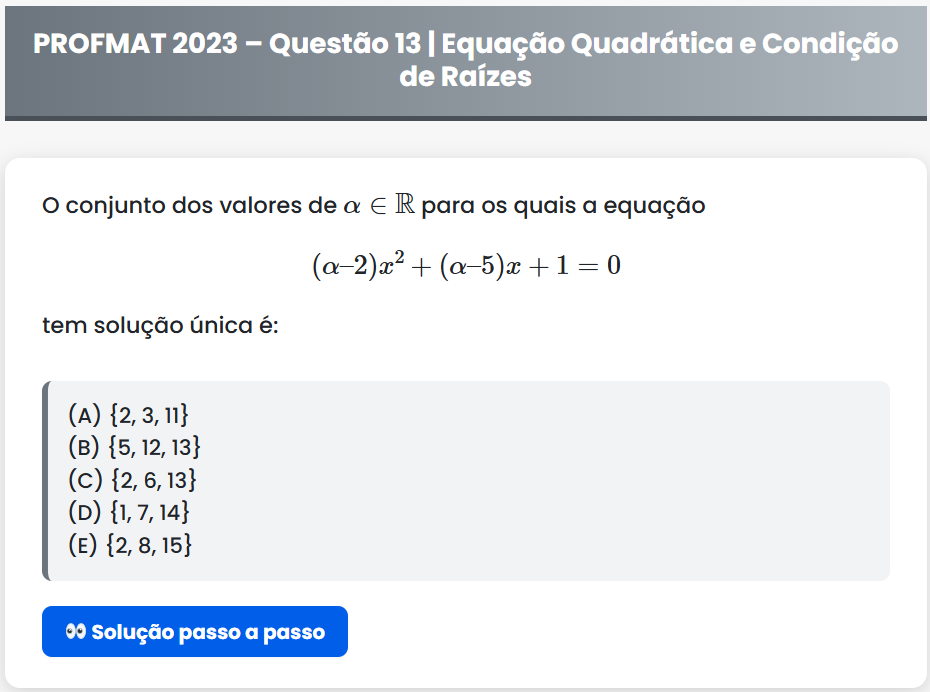Click the phrase "O conjunto dos valores de"
Screen dimensions: 930x692
point(188,207)
